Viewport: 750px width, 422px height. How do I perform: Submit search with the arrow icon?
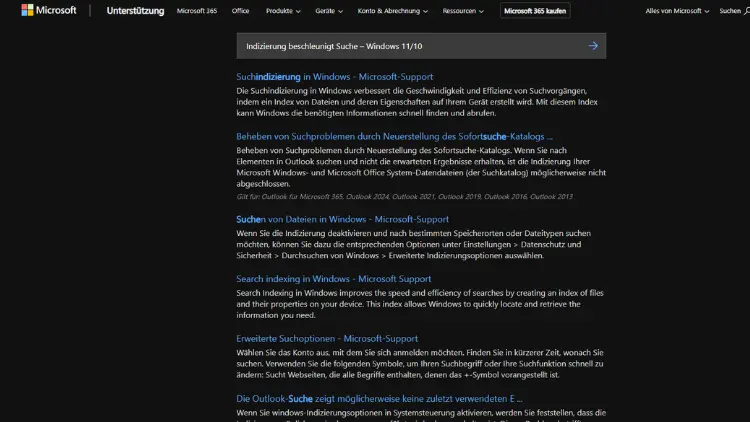tap(593, 46)
